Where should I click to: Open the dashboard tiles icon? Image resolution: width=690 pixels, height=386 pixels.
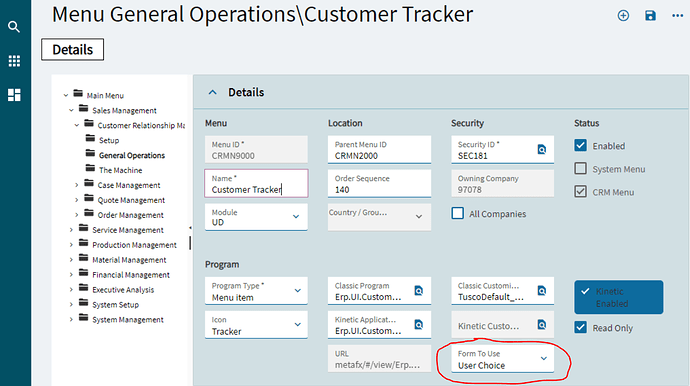14,95
